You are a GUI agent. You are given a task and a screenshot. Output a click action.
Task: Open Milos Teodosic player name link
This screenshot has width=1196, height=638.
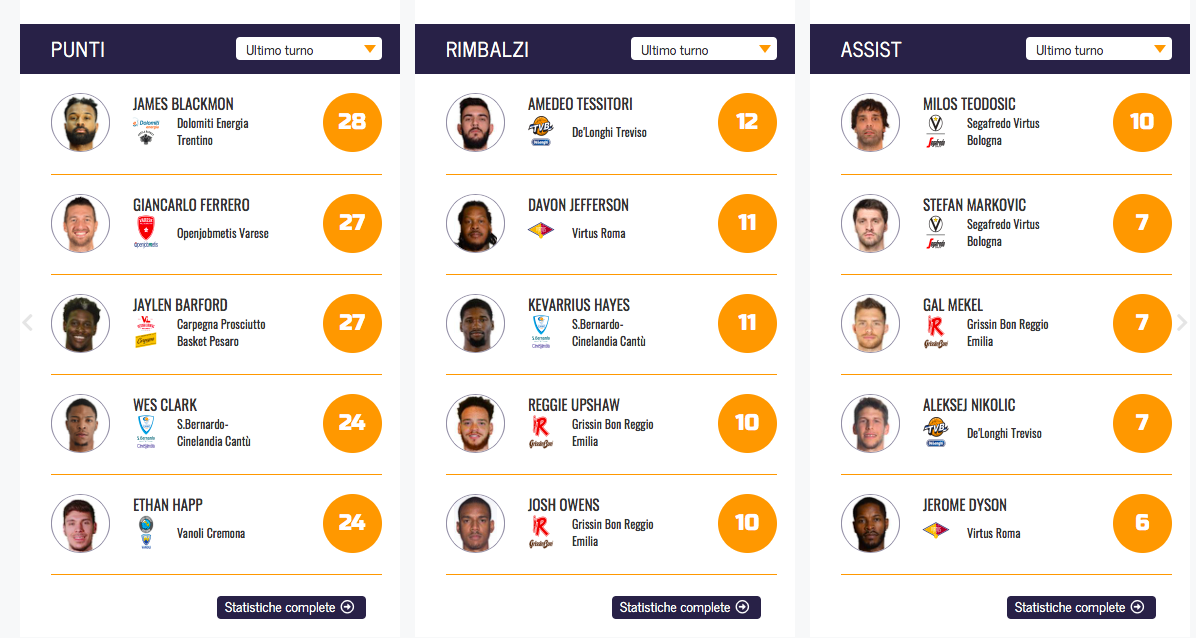click(x=974, y=104)
